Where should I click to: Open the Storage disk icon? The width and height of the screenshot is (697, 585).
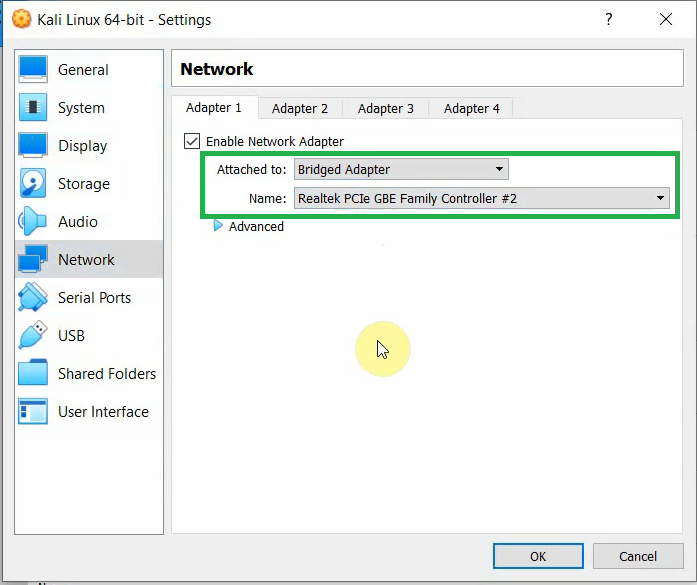click(32, 183)
